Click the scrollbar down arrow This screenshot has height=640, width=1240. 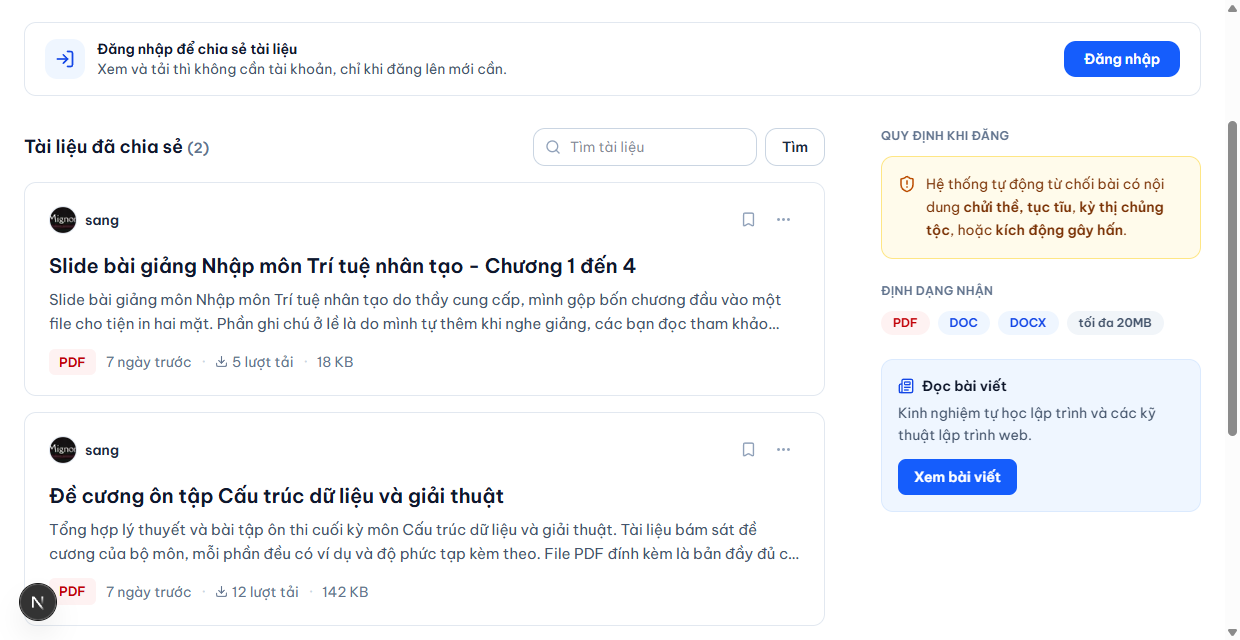point(1232,632)
